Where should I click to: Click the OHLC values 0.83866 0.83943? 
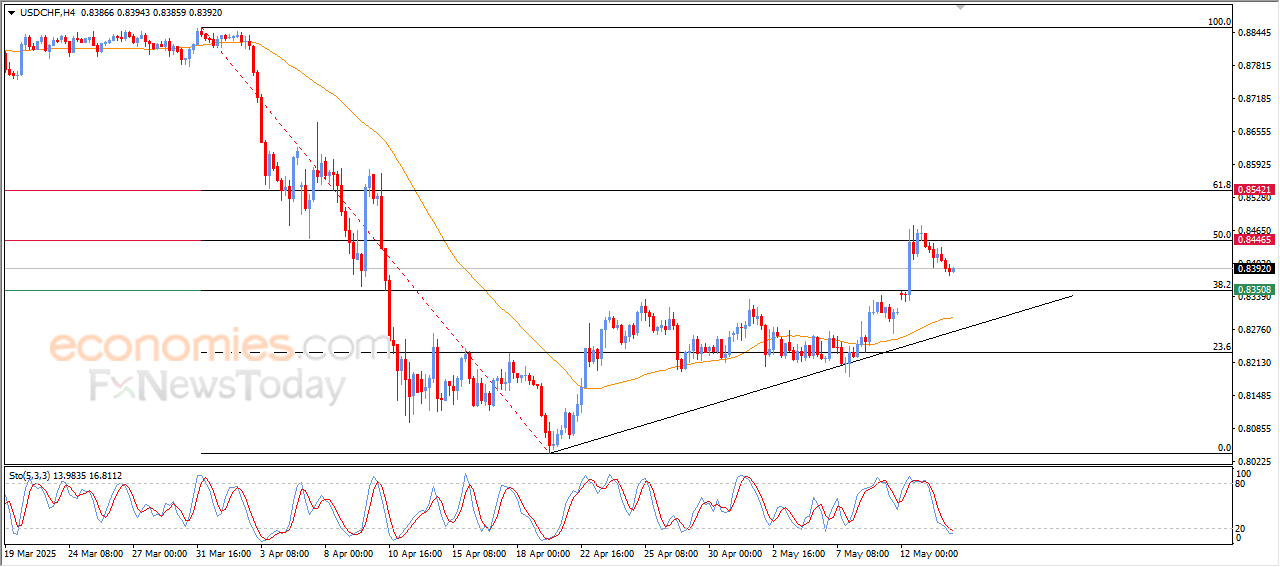click(x=114, y=13)
